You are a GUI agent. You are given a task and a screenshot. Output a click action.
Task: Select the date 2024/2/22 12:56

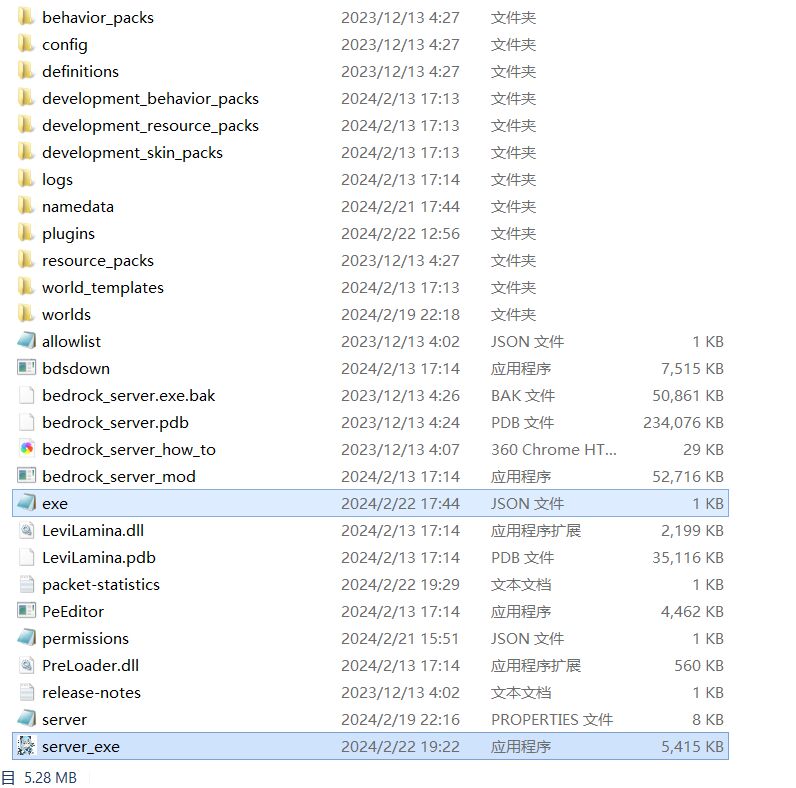[400, 234]
